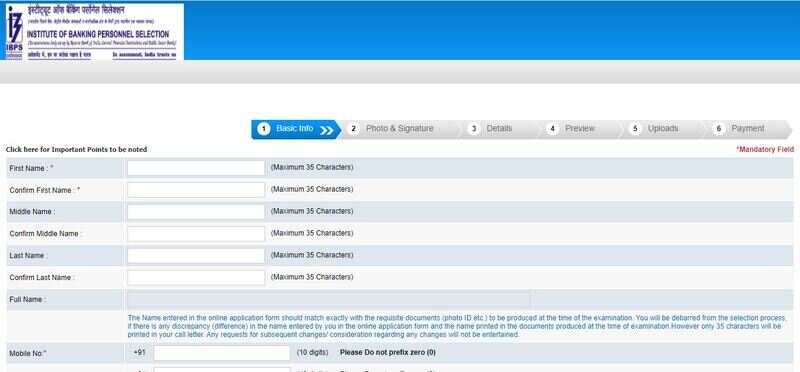Viewport: 800px width, 372px height.
Task: Select step 4 number circle icon
Action: click(552, 129)
